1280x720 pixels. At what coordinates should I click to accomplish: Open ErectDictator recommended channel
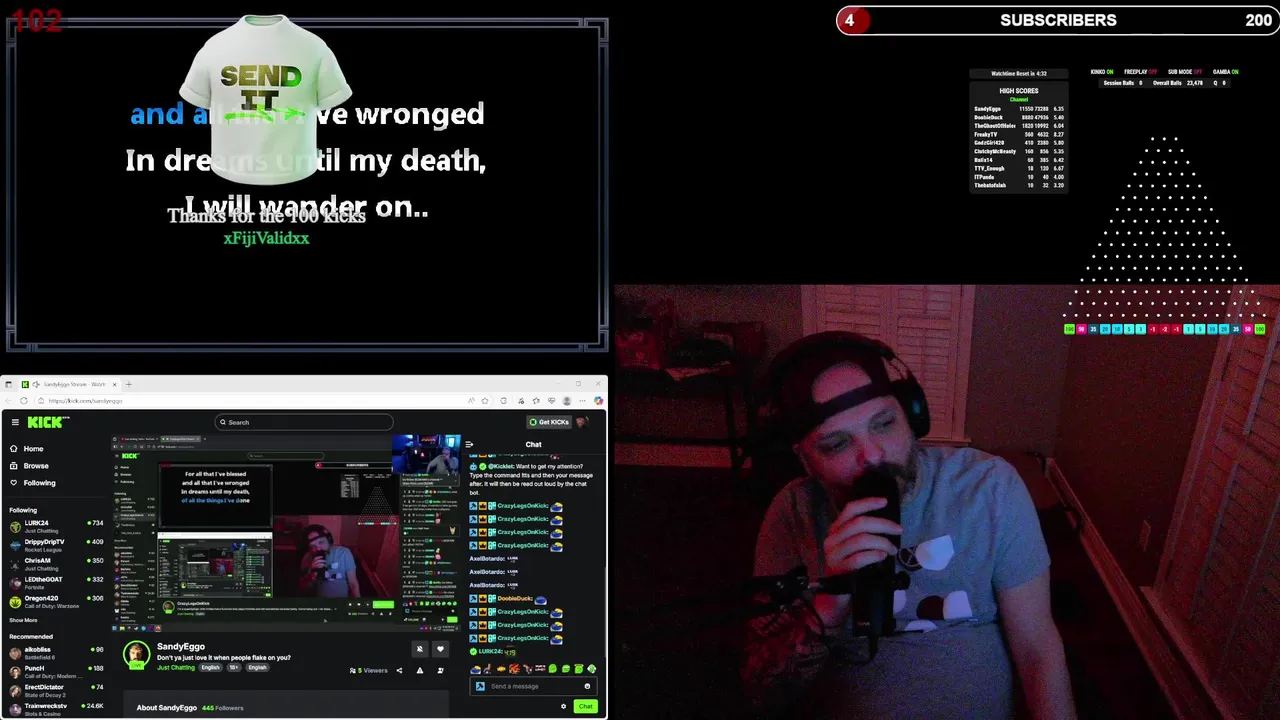coord(56,690)
